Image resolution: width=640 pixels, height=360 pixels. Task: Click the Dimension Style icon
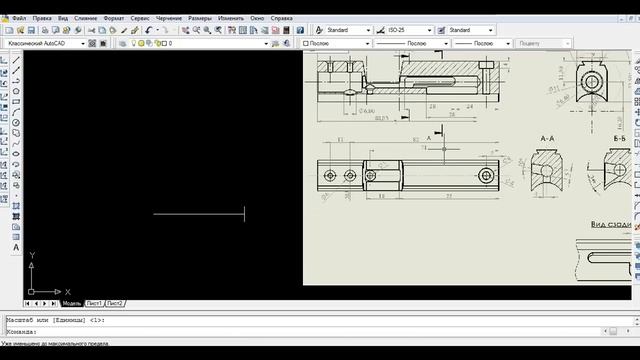click(380, 30)
